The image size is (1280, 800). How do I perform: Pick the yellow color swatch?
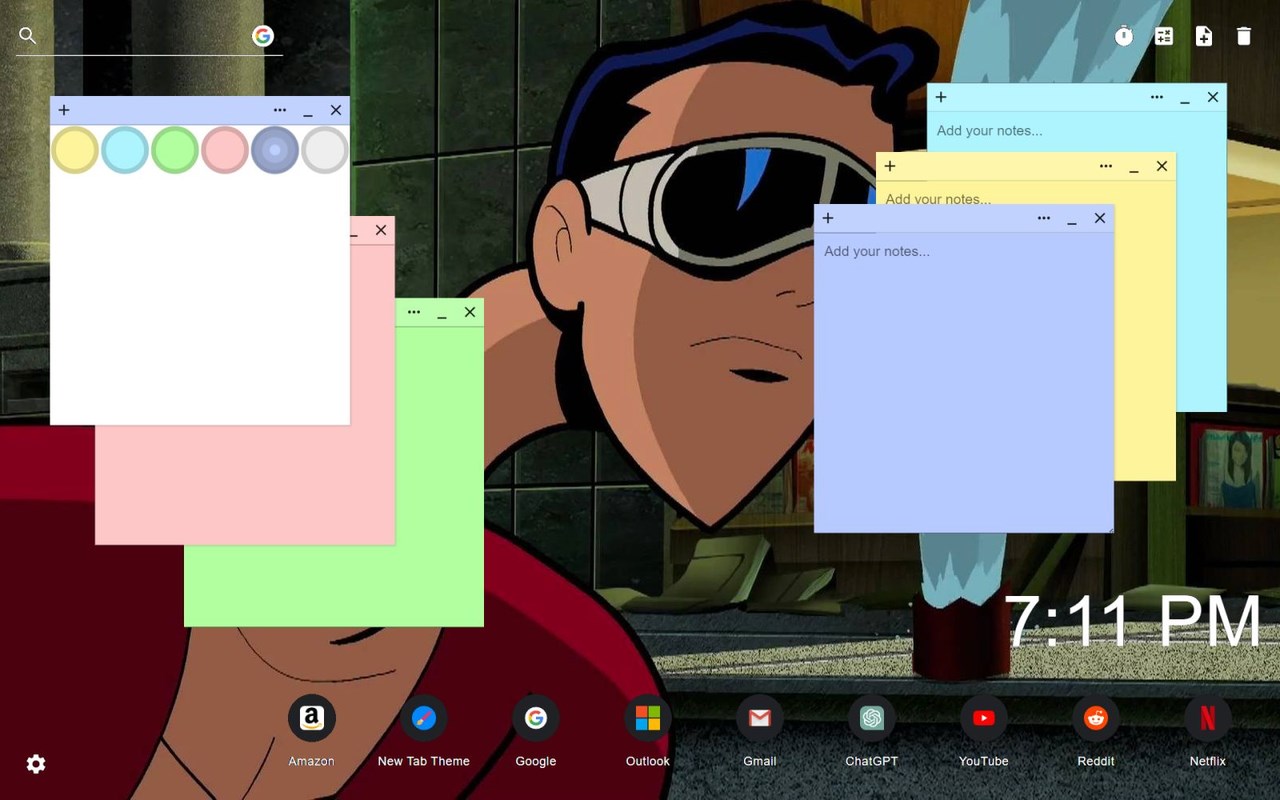[75, 150]
